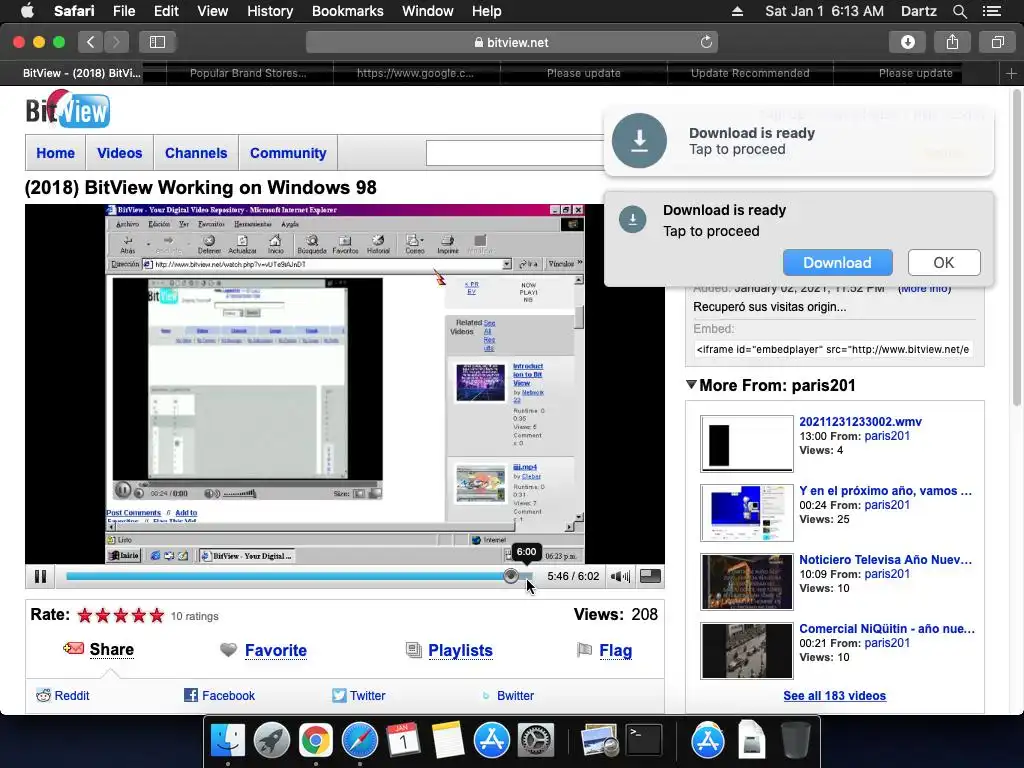Select the embed code text field
1024x768 pixels.
click(x=834, y=349)
